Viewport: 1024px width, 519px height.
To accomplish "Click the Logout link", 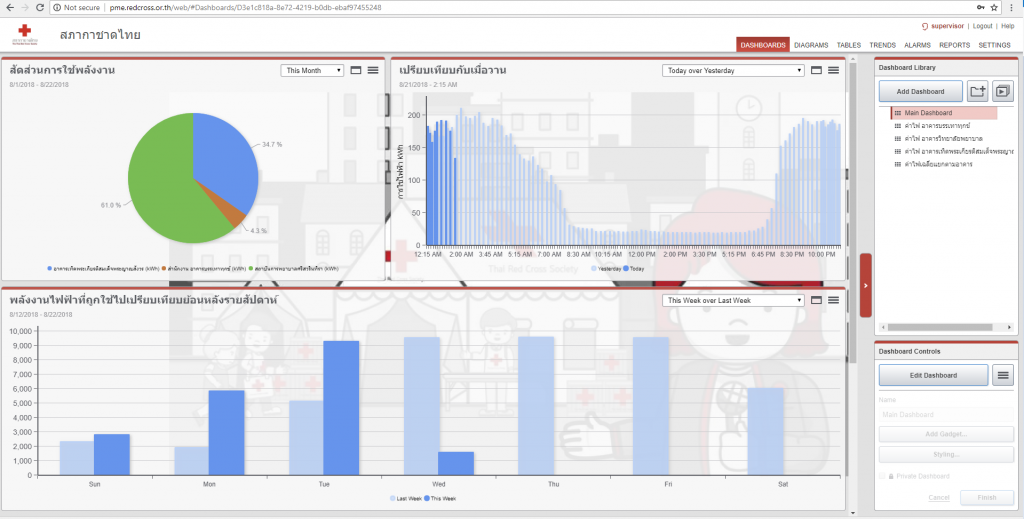I will (982, 25).
